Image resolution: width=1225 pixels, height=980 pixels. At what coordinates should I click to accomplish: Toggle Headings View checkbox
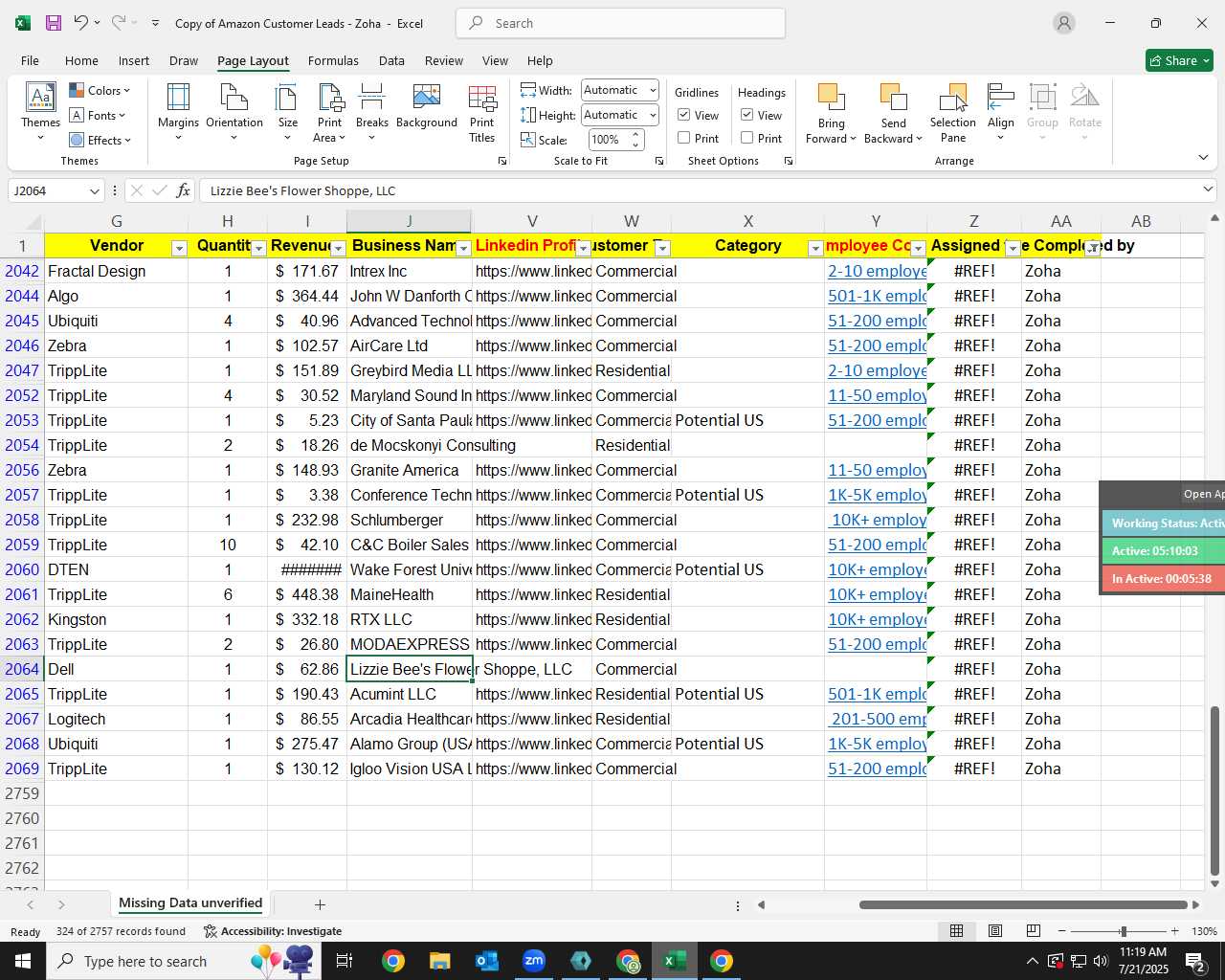tap(747, 115)
